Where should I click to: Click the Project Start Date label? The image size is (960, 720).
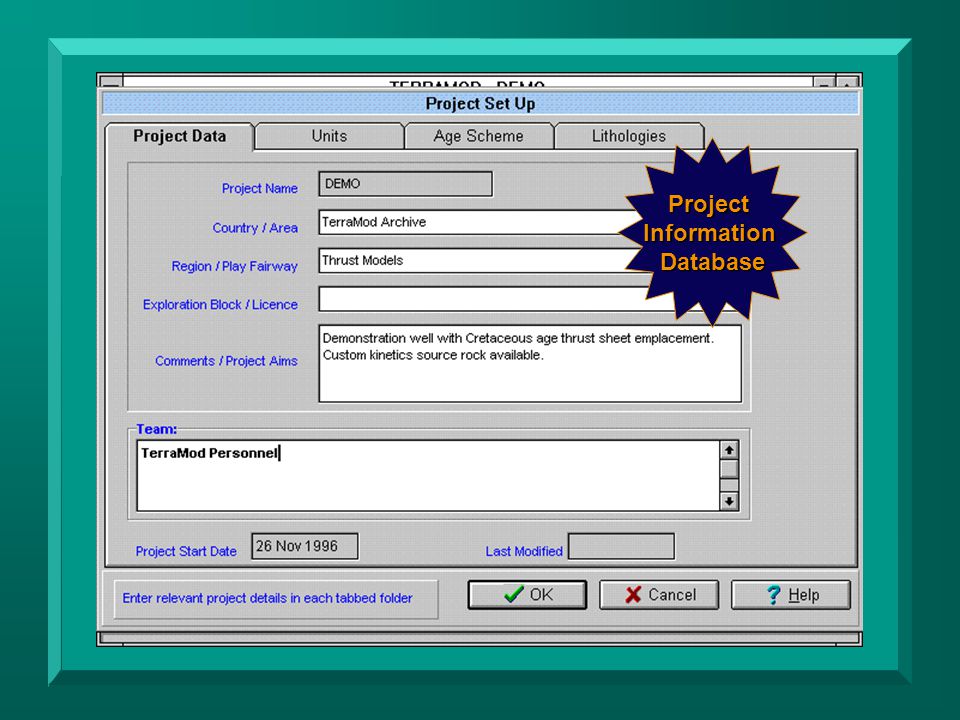coord(186,551)
